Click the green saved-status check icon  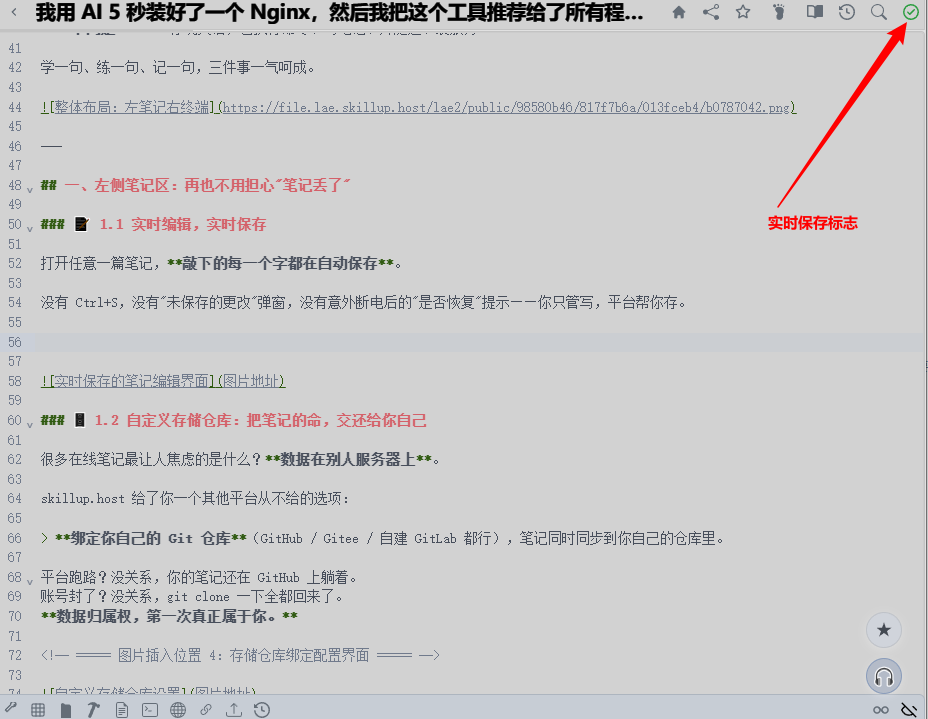tap(911, 12)
